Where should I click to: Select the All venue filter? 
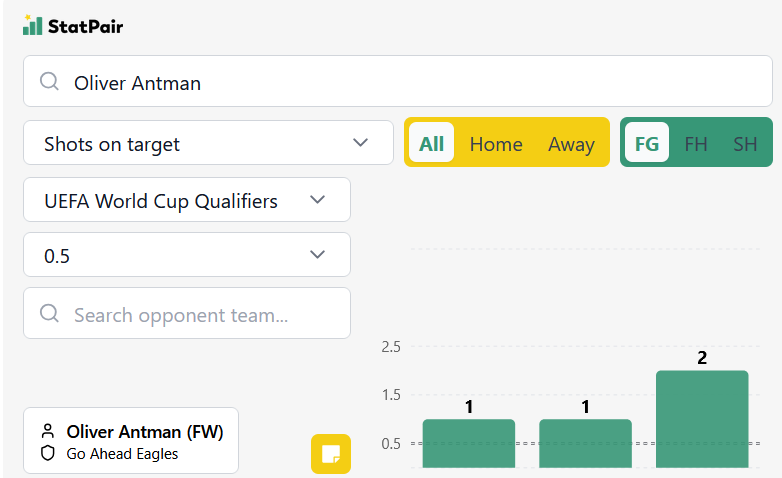[431, 142]
